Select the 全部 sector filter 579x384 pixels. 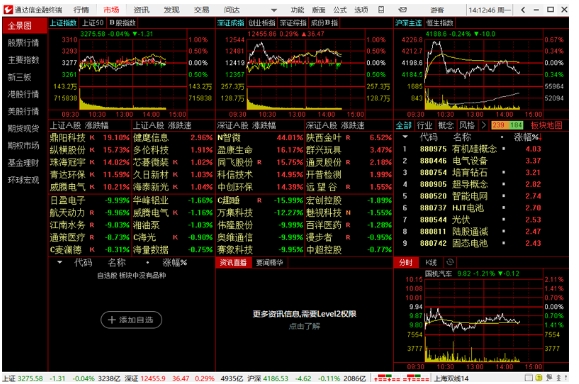[404, 126]
